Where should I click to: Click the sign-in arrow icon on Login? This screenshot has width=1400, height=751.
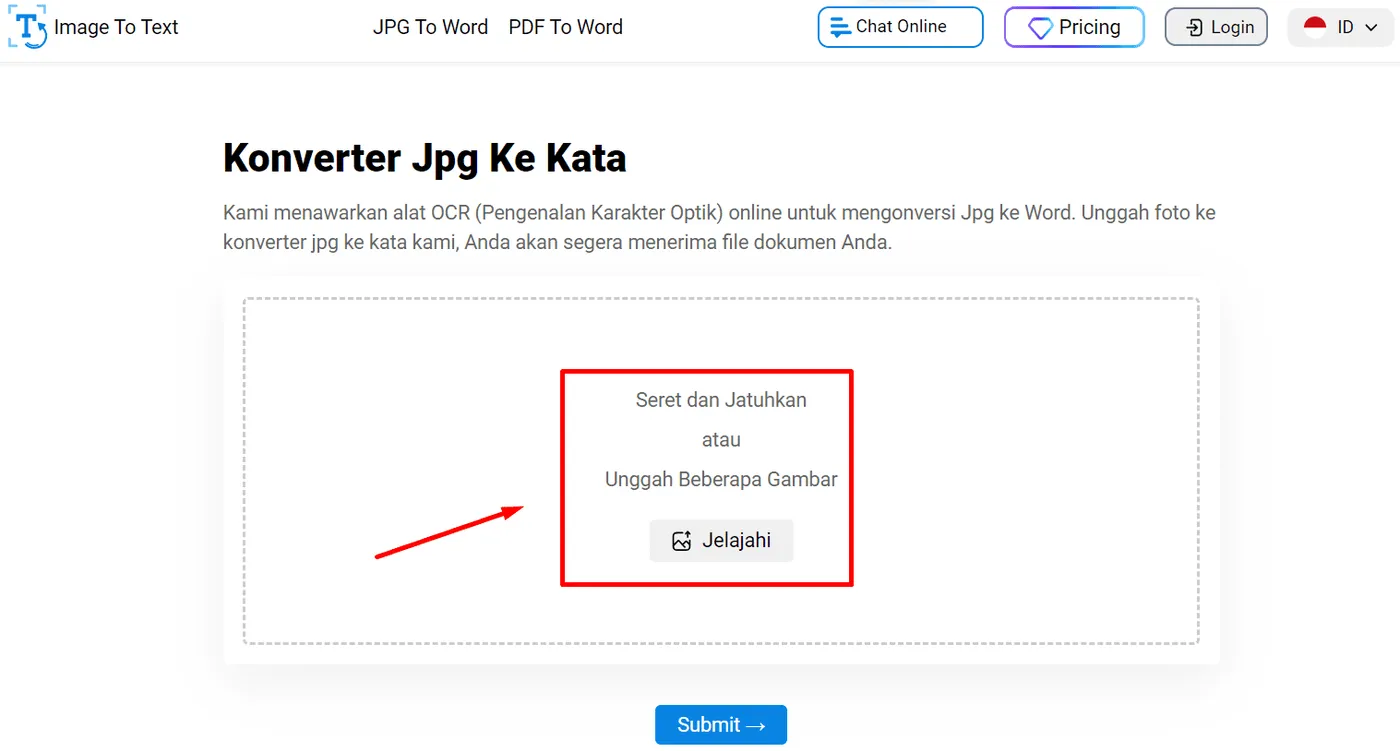(1194, 28)
